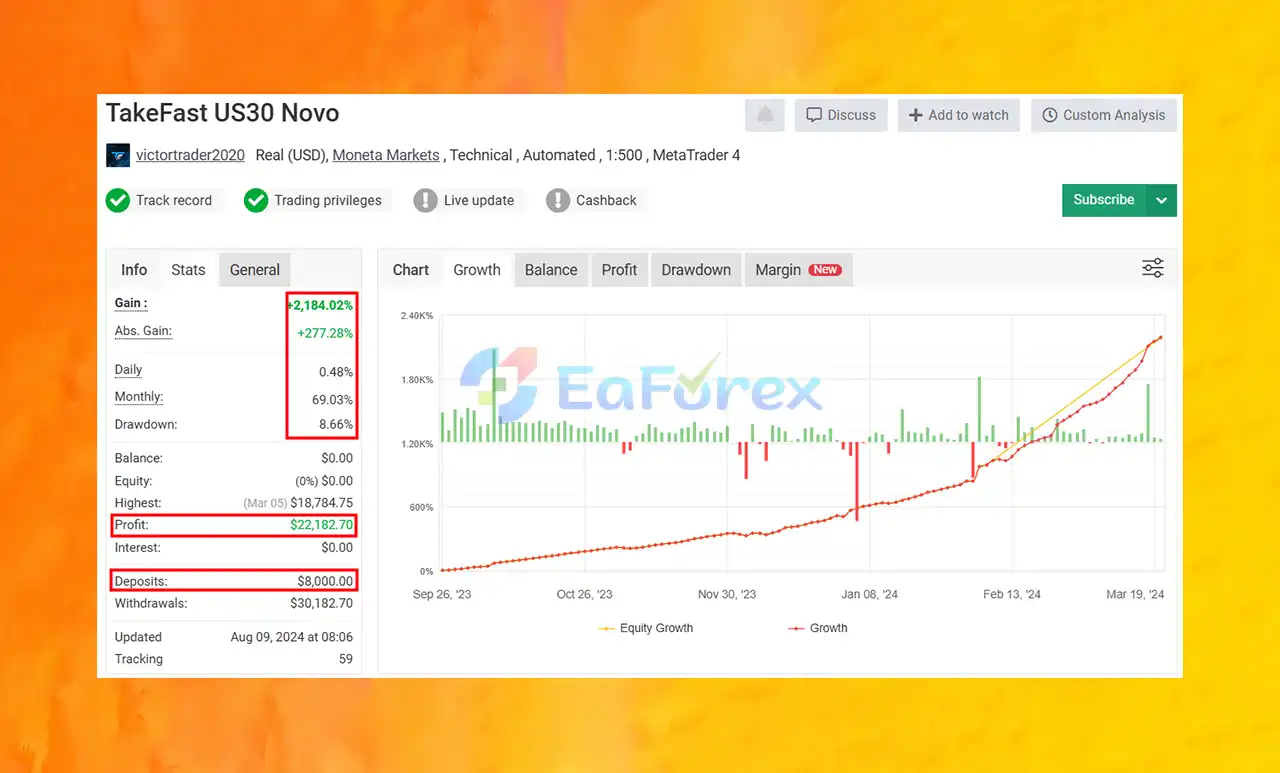The image size is (1280, 773).
Task: Switch to the Stats tab
Action: click(x=188, y=270)
